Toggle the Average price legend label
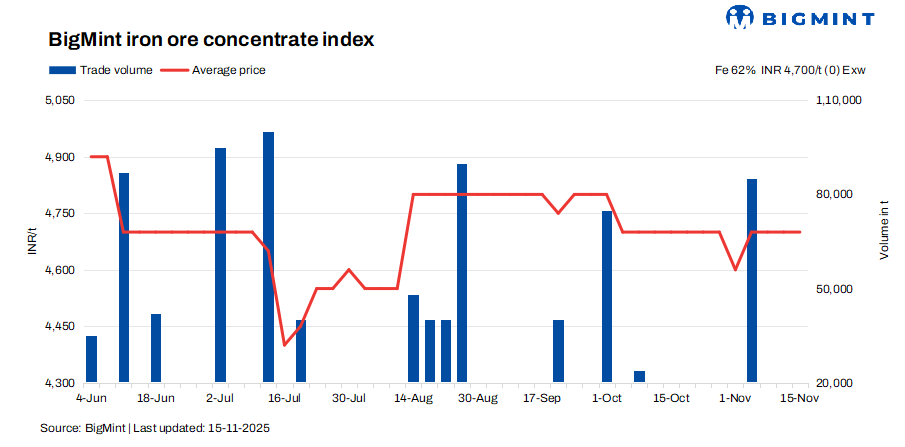 coord(229,70)
